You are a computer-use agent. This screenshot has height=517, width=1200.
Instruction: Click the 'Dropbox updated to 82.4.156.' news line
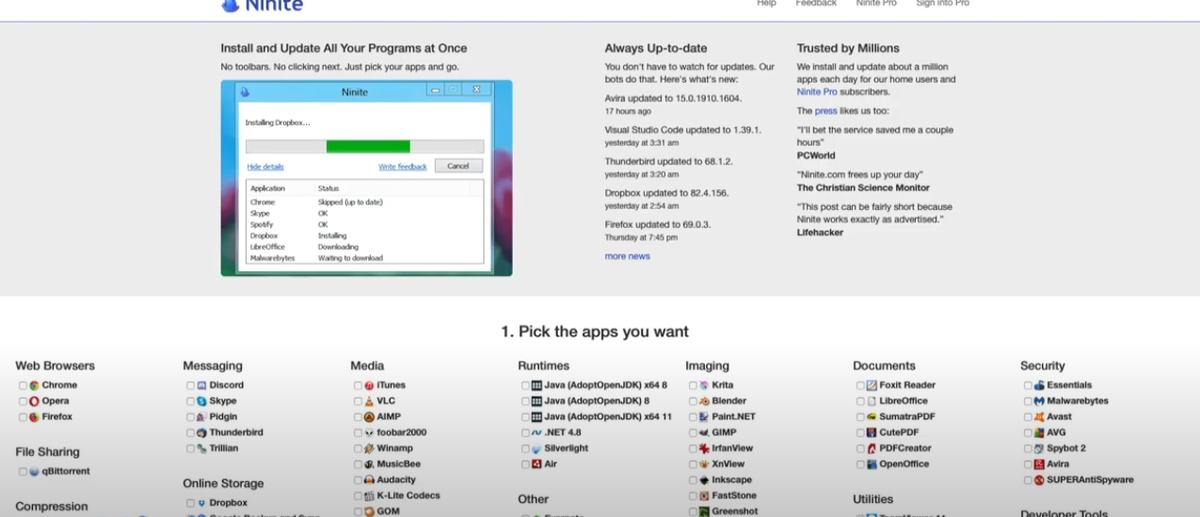click(x=666, y=193)
